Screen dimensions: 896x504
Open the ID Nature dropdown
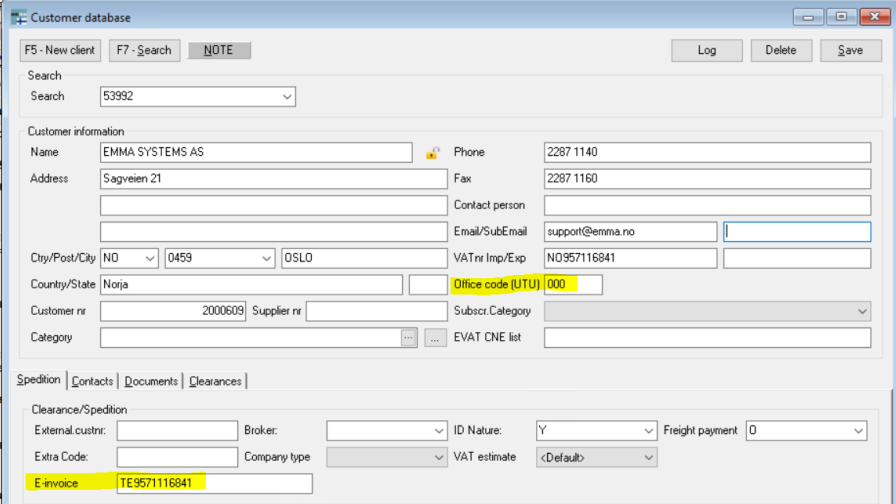[x=647, y=431]
